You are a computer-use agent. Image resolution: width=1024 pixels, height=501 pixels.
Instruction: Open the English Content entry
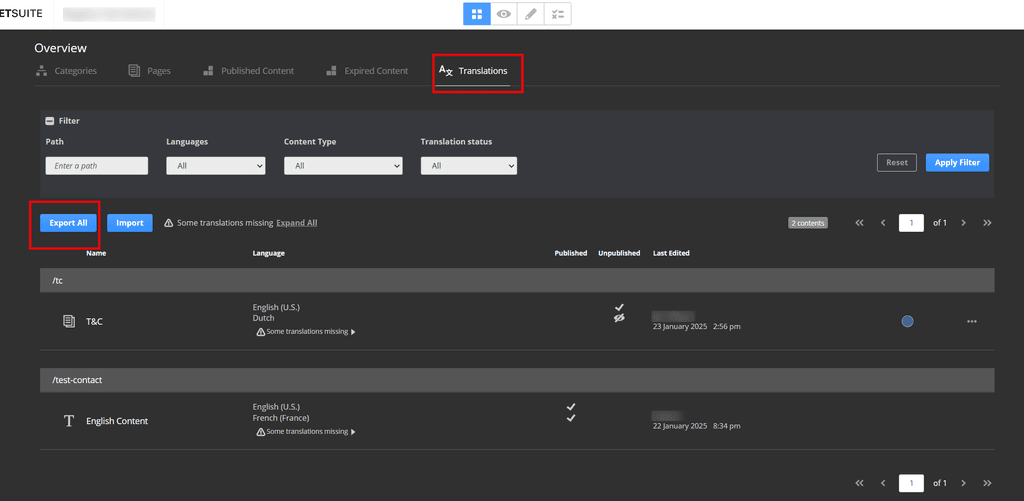click(x=117, y=421)
